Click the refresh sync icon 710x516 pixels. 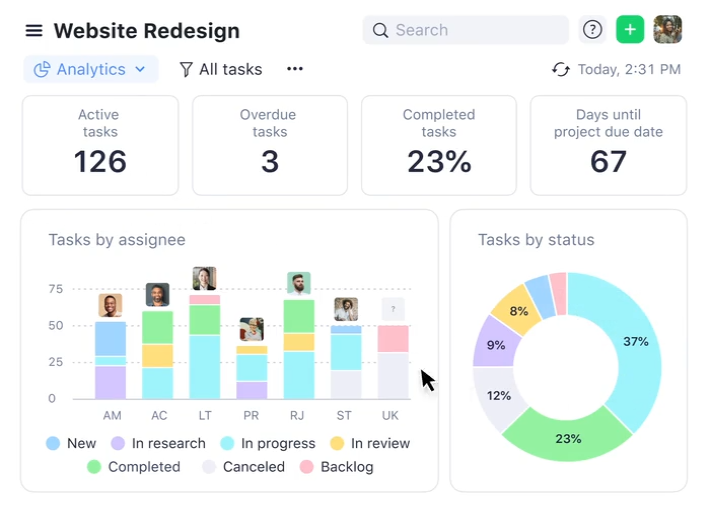pos(561,69)
